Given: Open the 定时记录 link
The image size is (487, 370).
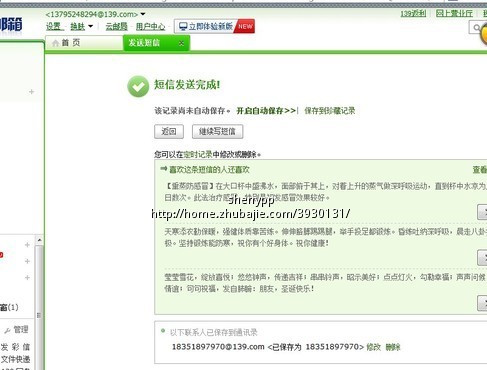Looking at the screenshot, I should click(x=198, y=155).
